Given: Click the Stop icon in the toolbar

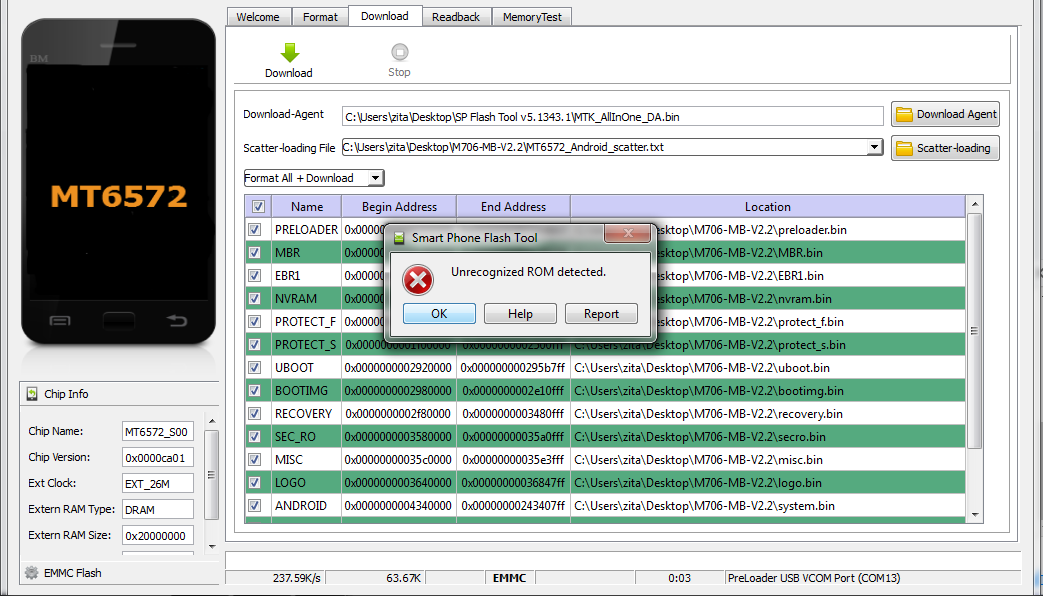Looking at the screenshot, I should click(399, 52).
